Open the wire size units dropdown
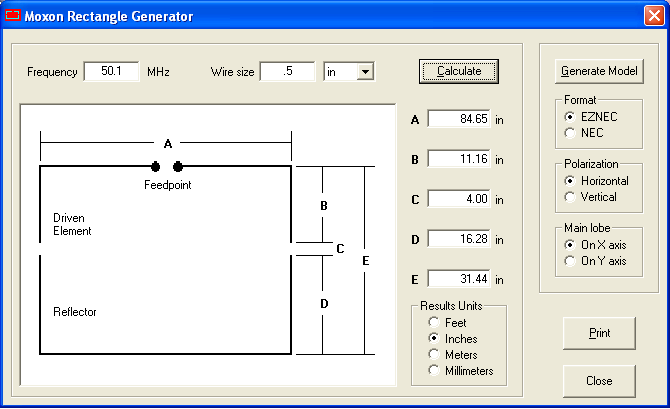 365,72
